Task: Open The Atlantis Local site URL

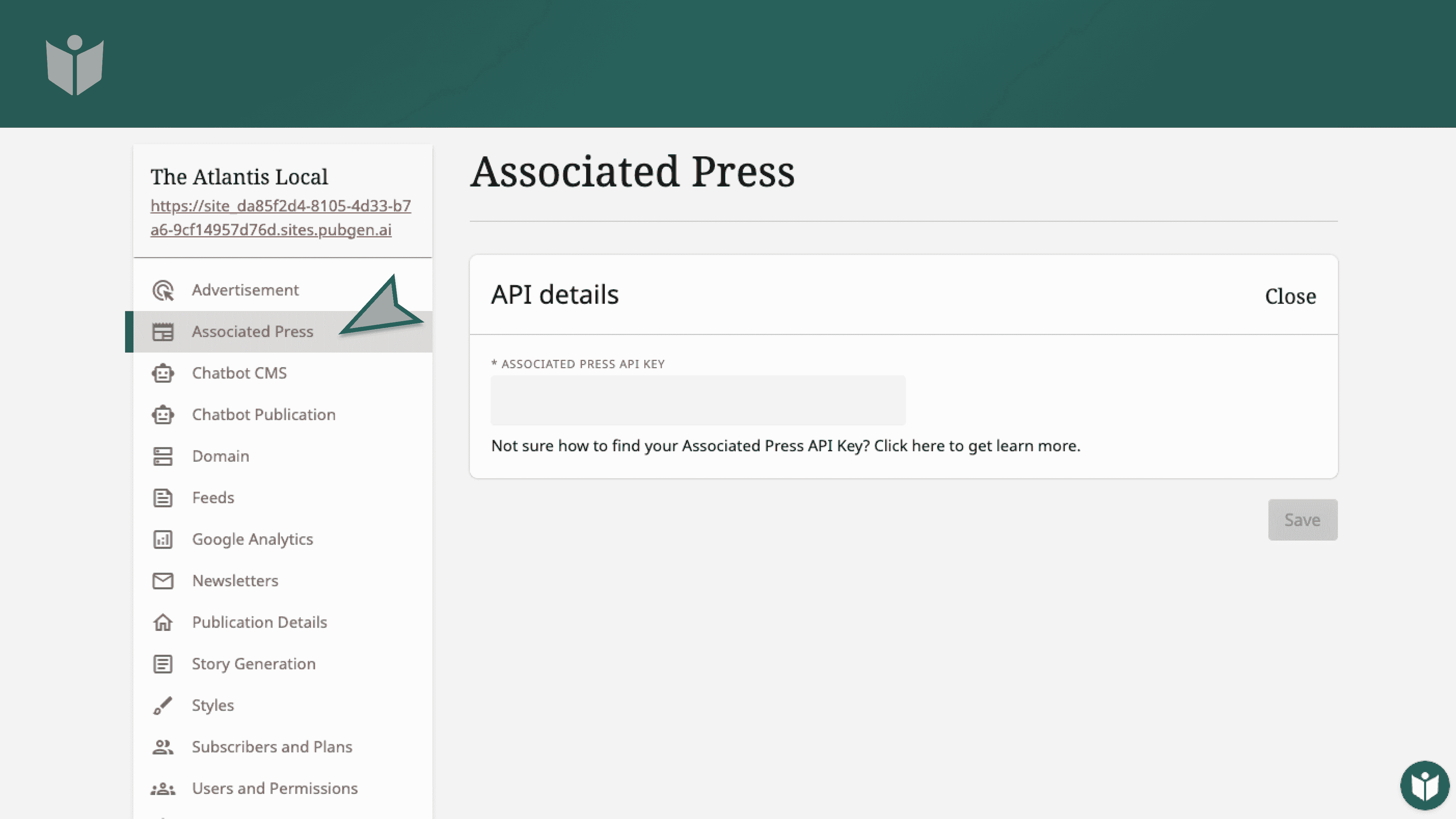Action: coord(280,218)
